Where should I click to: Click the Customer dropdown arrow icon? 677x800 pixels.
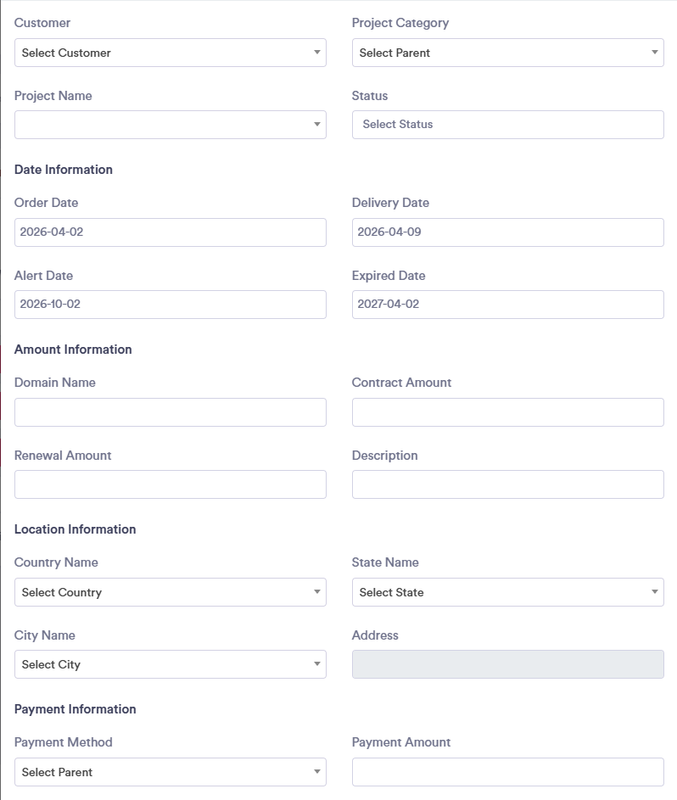click(x=317, y=52)
